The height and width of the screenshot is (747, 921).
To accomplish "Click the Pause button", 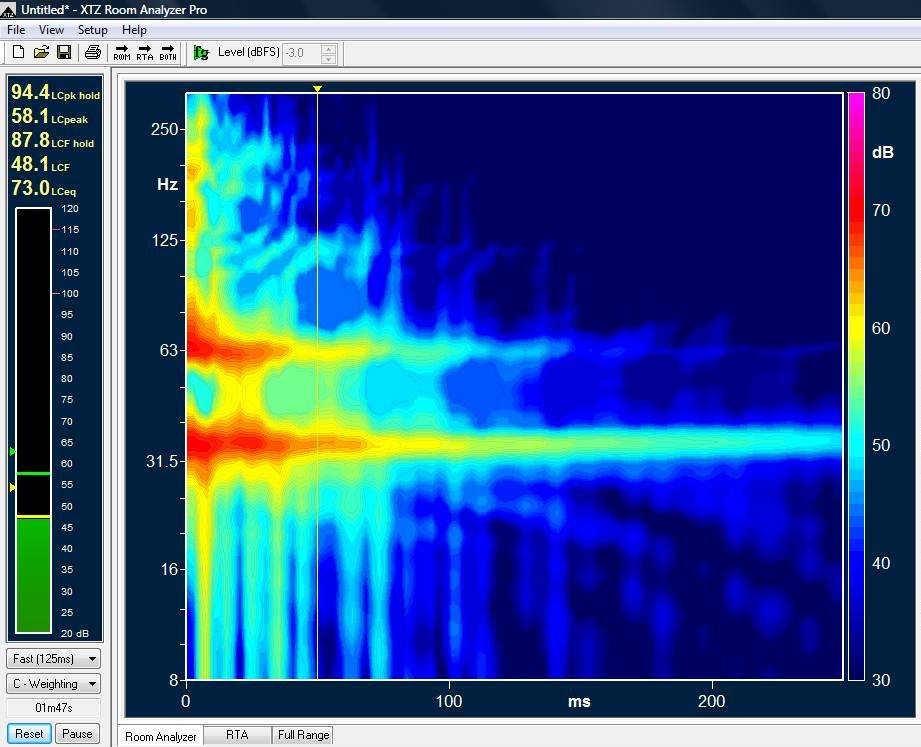I will (77, 733).
